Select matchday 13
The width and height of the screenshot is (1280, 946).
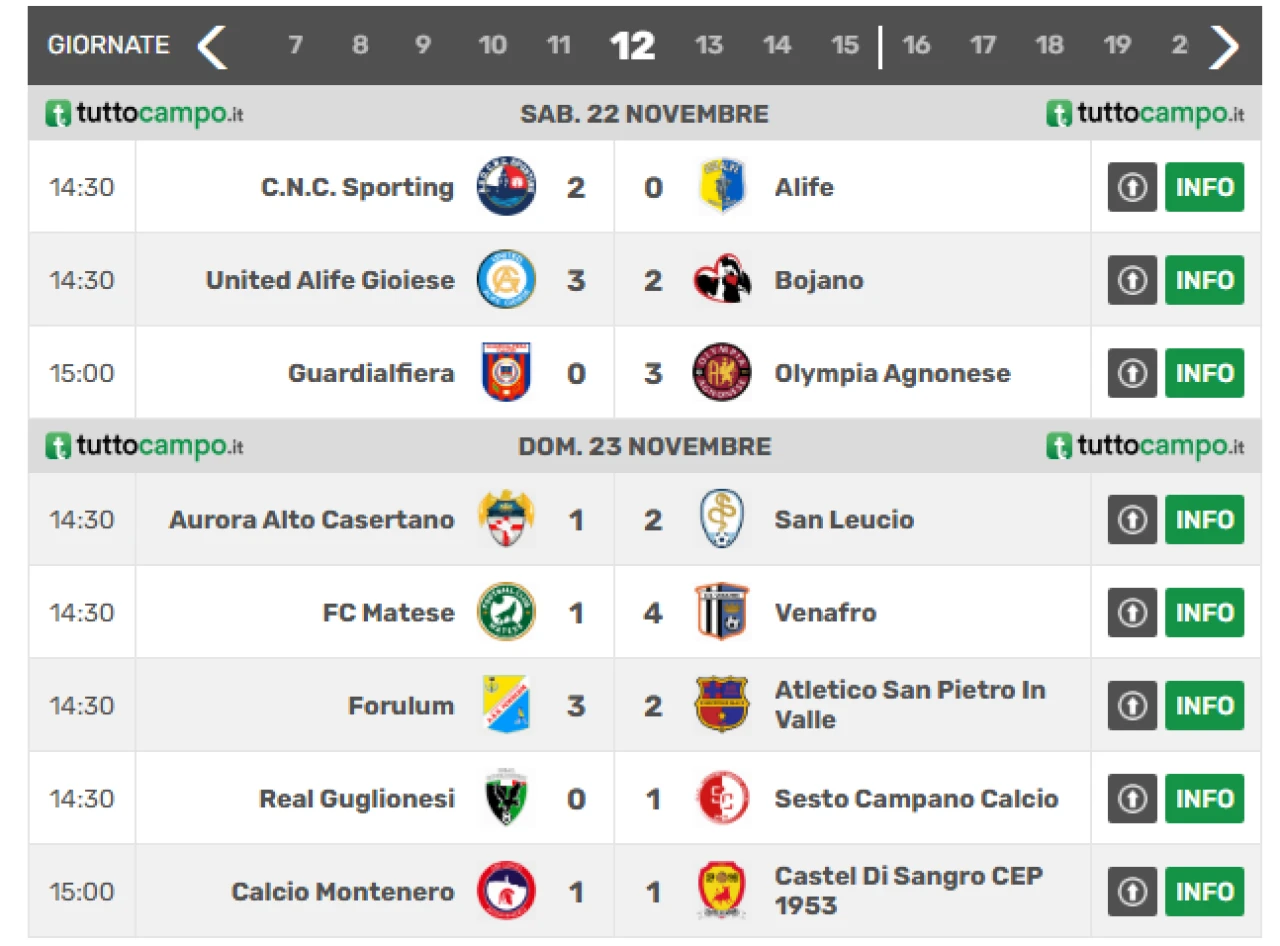click(x=708, y=46)
